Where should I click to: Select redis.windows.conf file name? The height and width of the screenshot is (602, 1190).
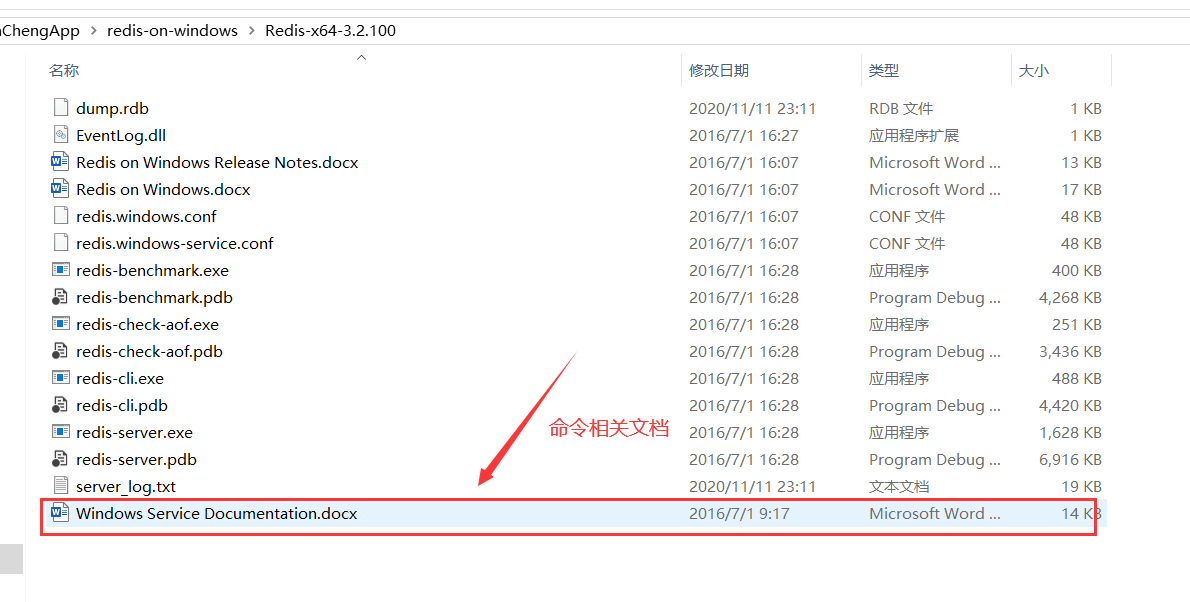146,216
